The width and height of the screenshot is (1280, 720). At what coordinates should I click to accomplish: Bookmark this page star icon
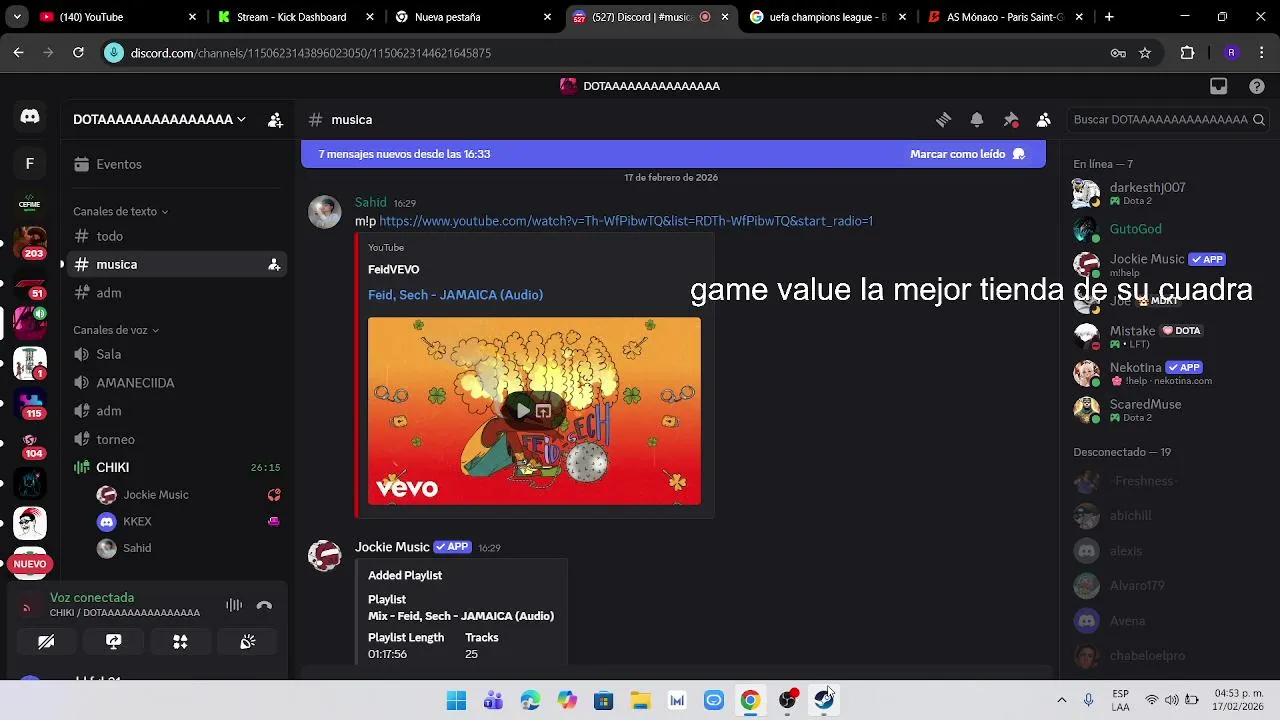pyautogui.click(x=1145, y=53)
